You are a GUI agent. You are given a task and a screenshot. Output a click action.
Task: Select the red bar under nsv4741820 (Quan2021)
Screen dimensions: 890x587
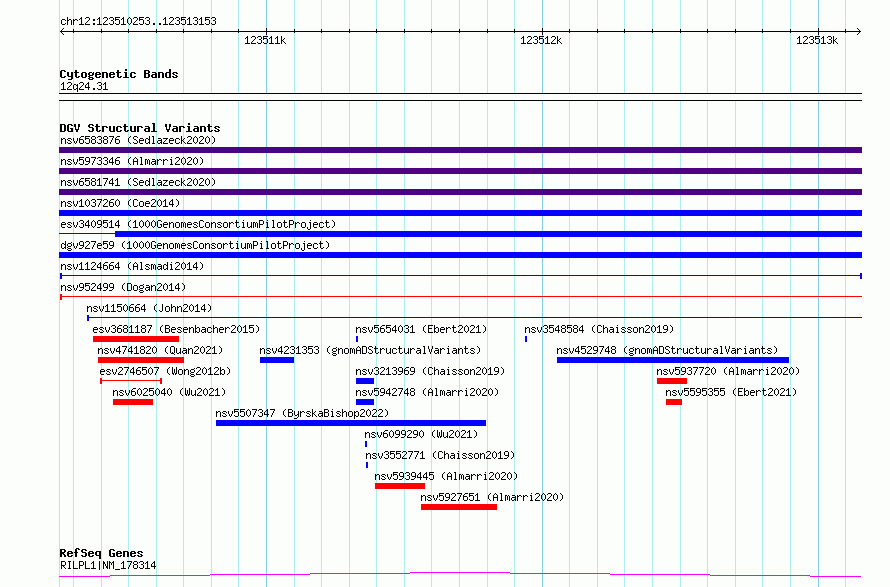pos(141,360)
